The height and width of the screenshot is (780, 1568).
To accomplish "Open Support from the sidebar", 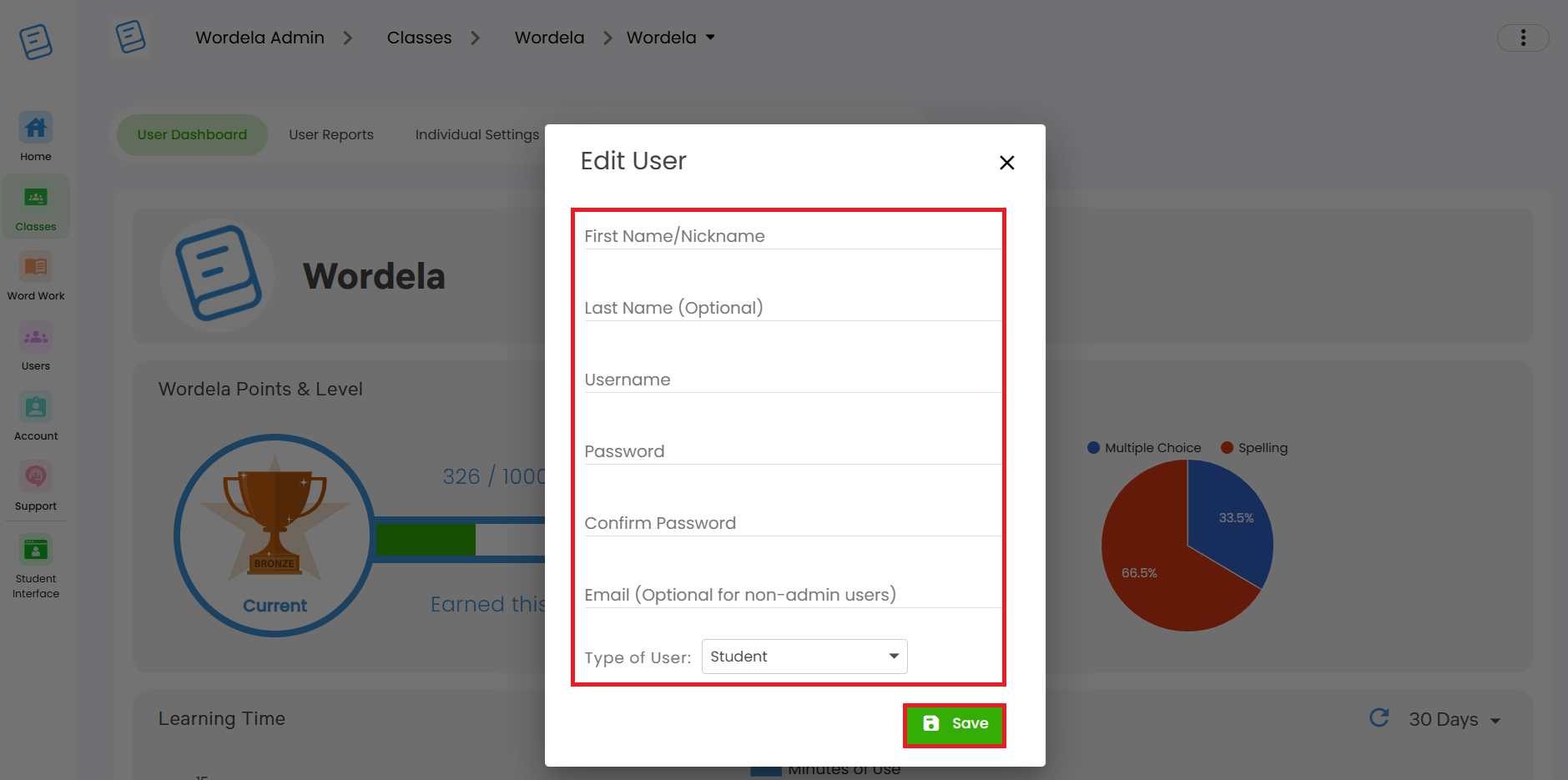I will pos(36,487).
